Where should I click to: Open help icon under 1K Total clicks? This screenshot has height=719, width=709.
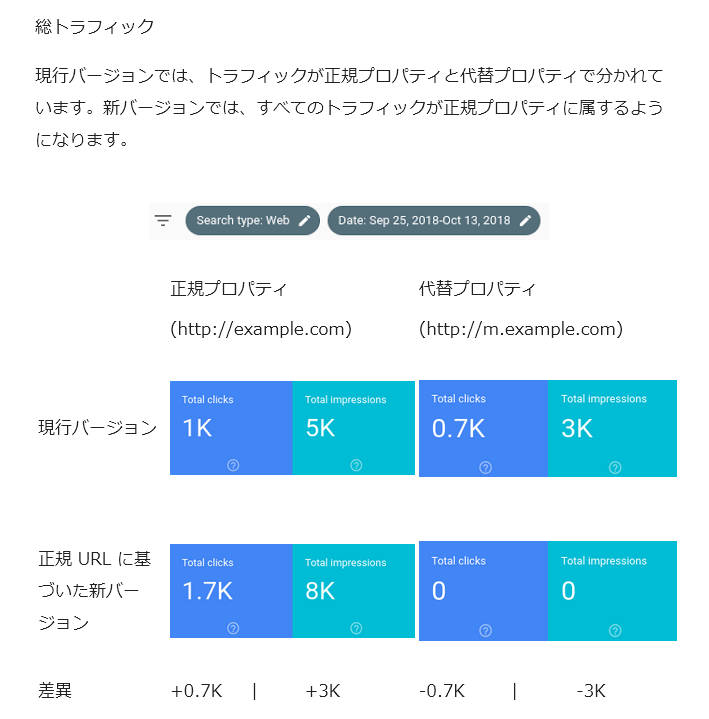[233, 465]
